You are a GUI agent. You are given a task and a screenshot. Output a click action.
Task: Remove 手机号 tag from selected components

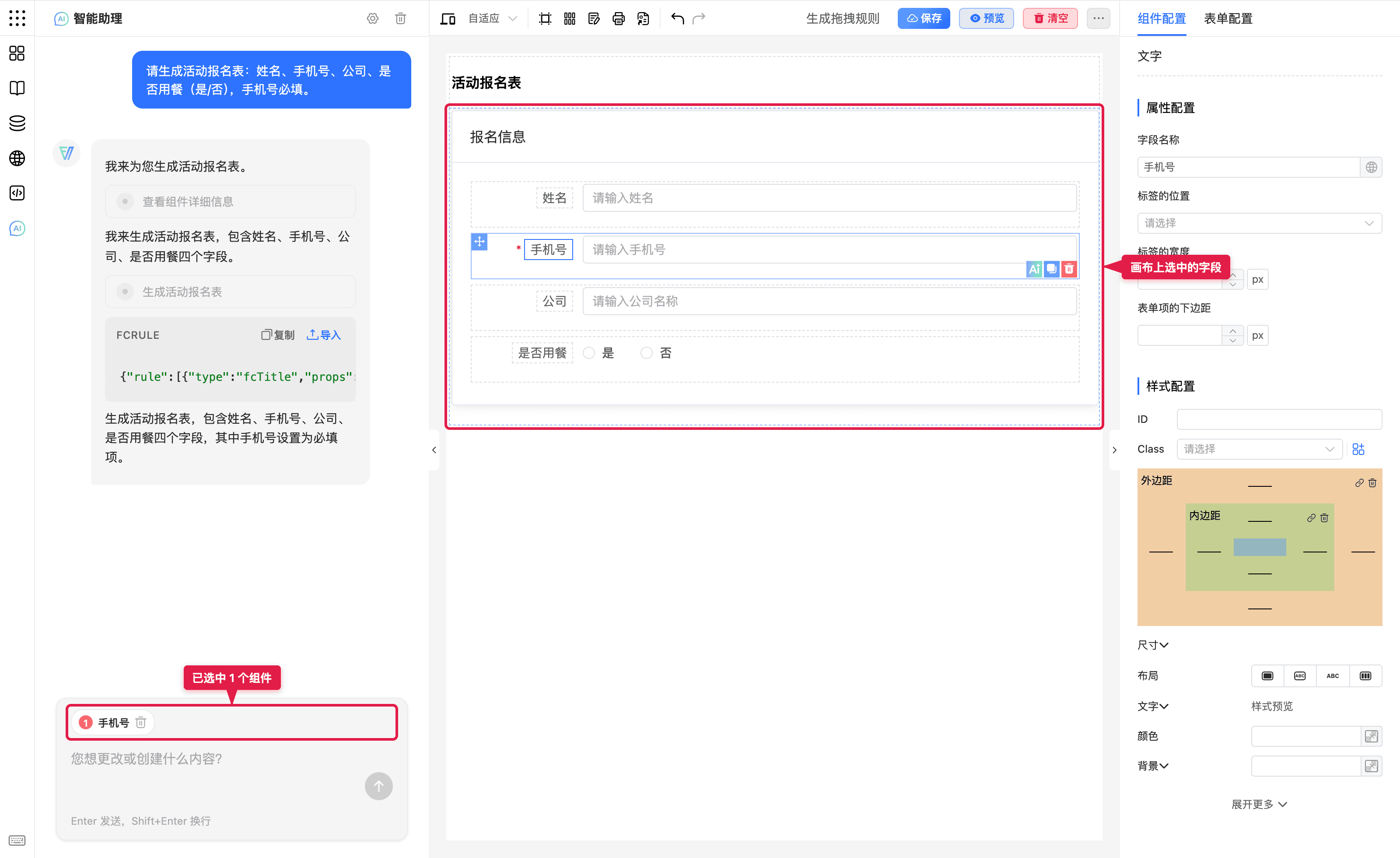point(141,722)
